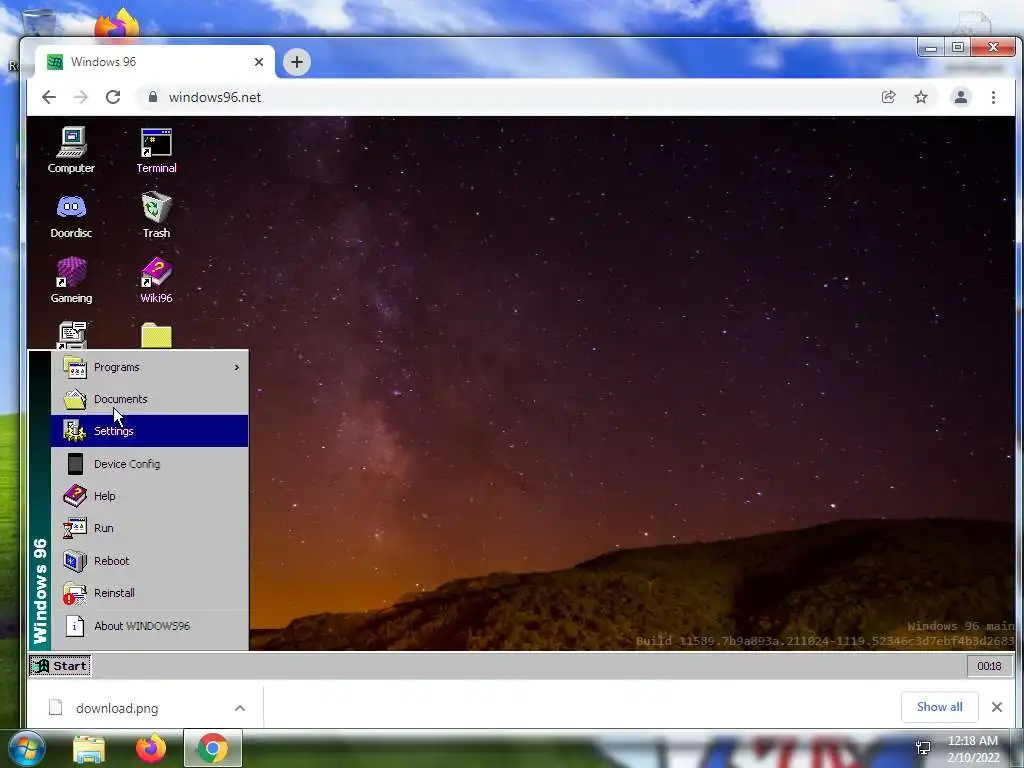The image size is (1024, 768).
Task: Click the share page icon
Action: click(888, 97)
